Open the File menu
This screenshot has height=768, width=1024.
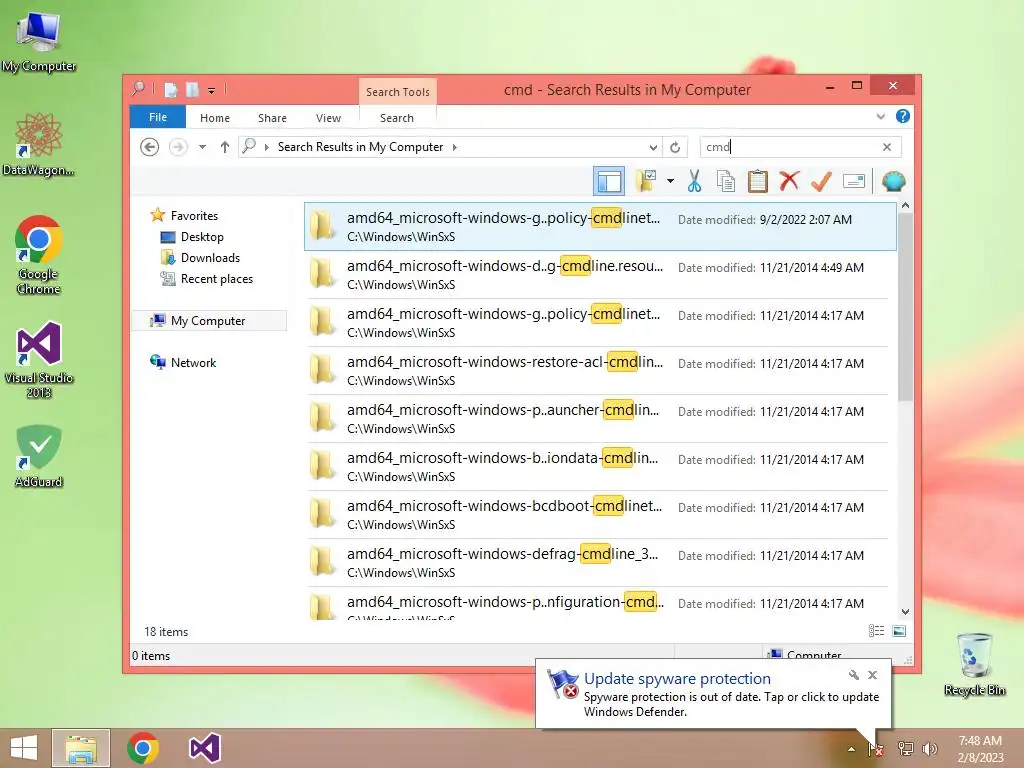[x=158, y=117]
